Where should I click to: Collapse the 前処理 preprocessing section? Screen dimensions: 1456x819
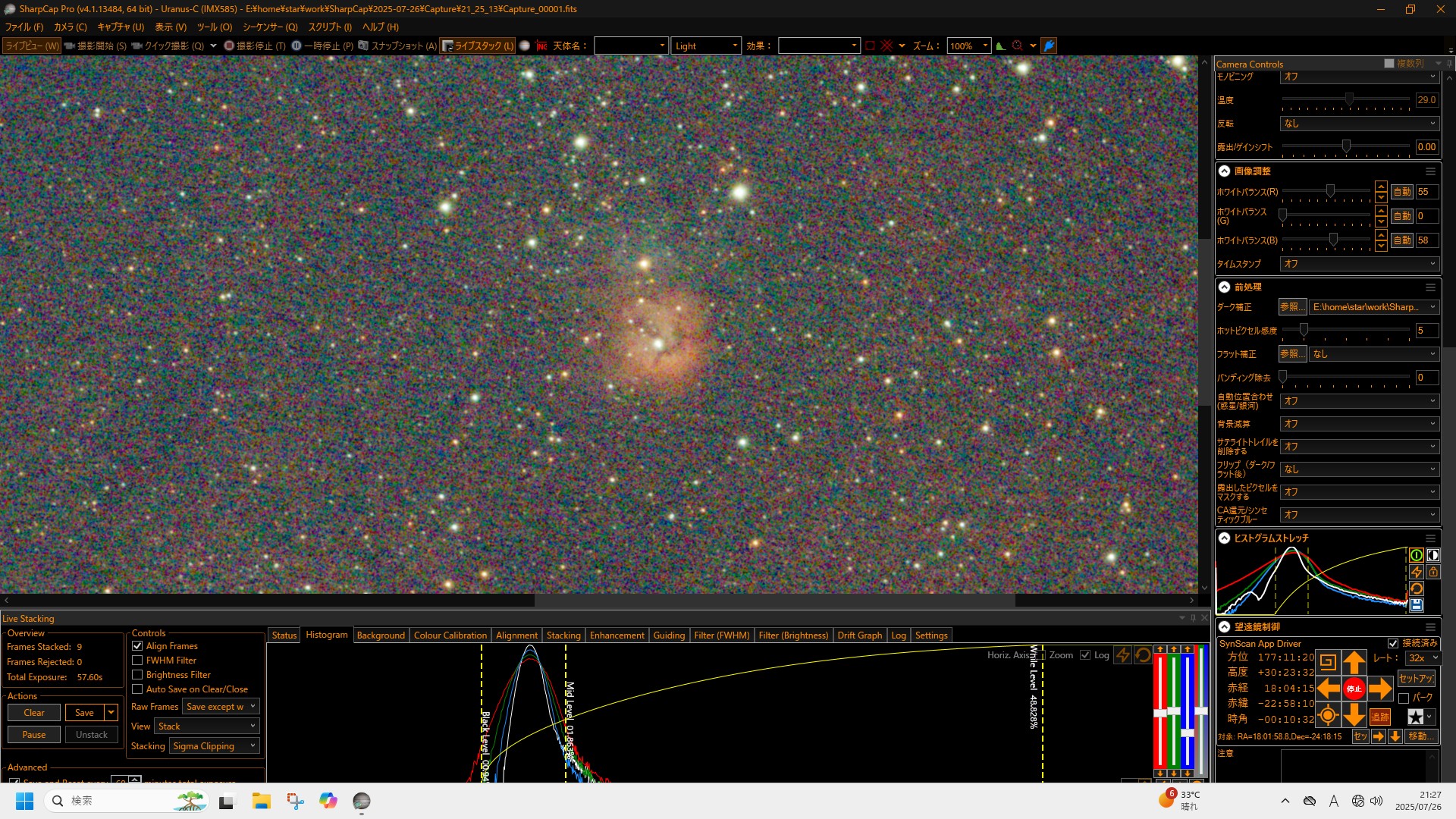coord(1224,287)
